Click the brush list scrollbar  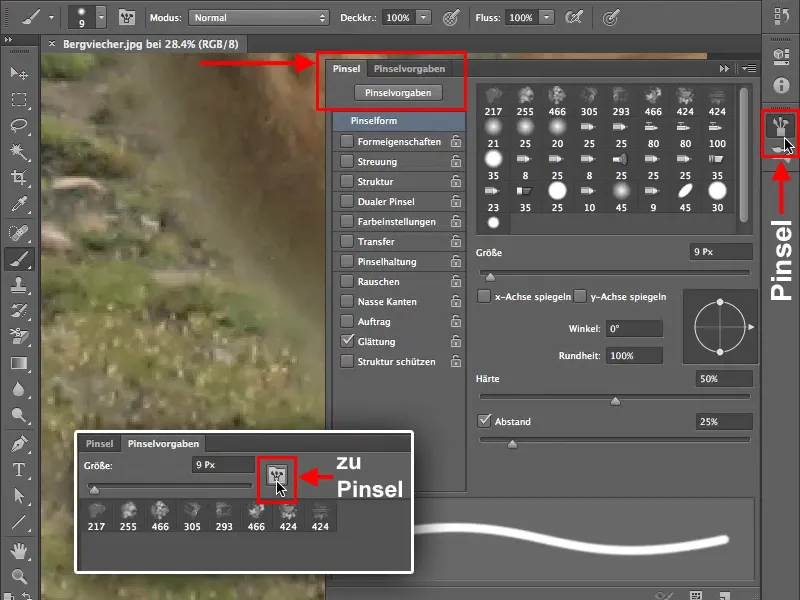click(x=743, y=155)
